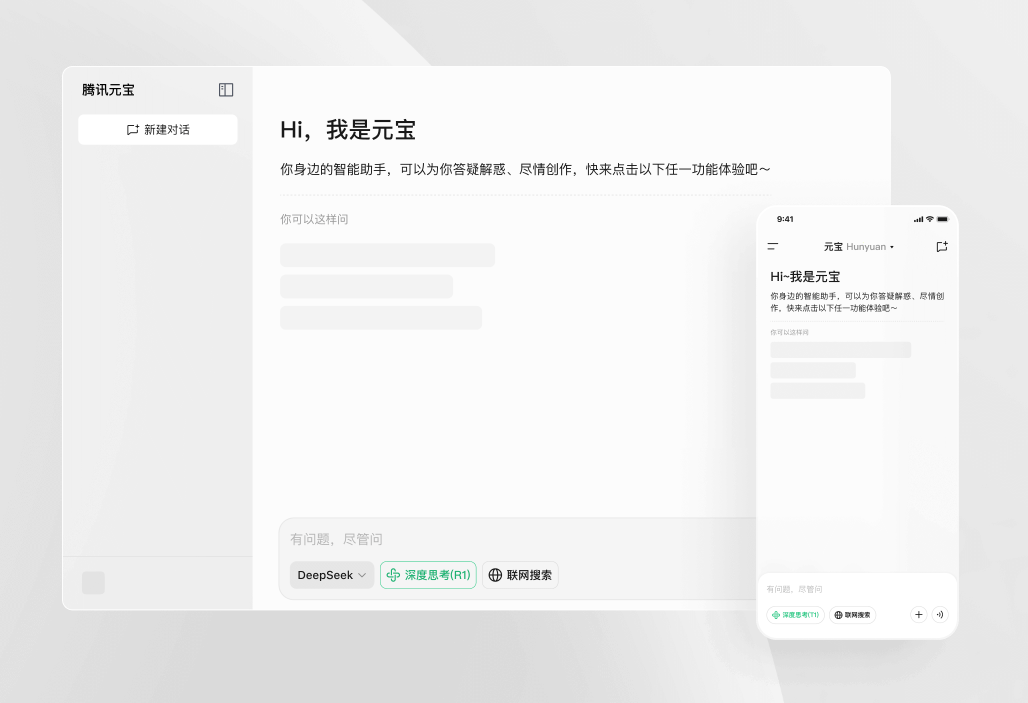
Task: Toggle 深度思考(T1) on the phone app
Action: tap(795, 615)
